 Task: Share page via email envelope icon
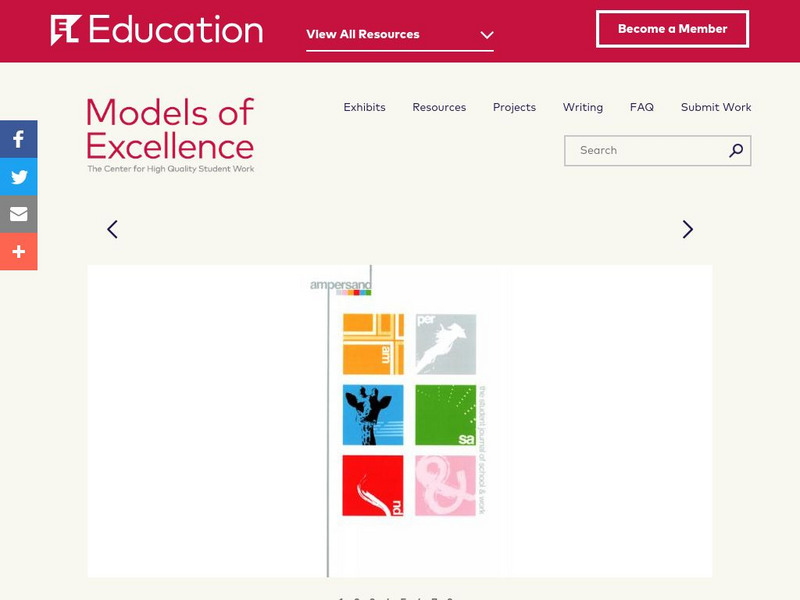(x=18, y=214)
